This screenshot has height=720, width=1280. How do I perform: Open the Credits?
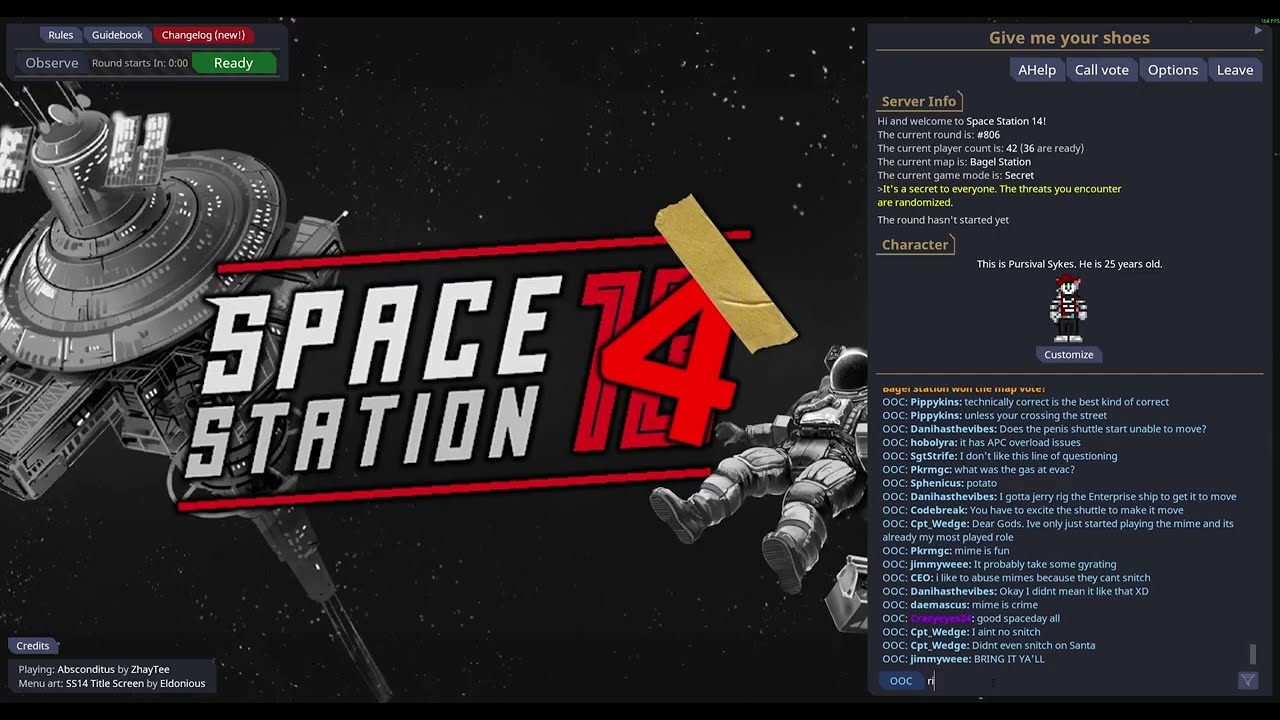point(33,646)
